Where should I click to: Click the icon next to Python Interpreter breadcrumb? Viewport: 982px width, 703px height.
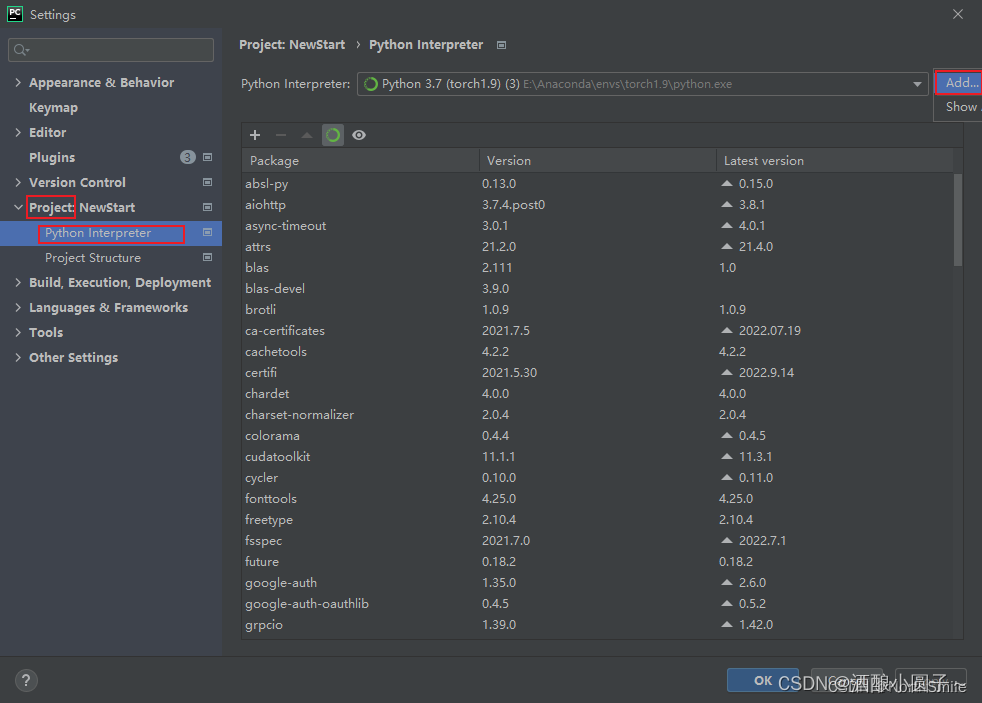(x=501, y=45)
